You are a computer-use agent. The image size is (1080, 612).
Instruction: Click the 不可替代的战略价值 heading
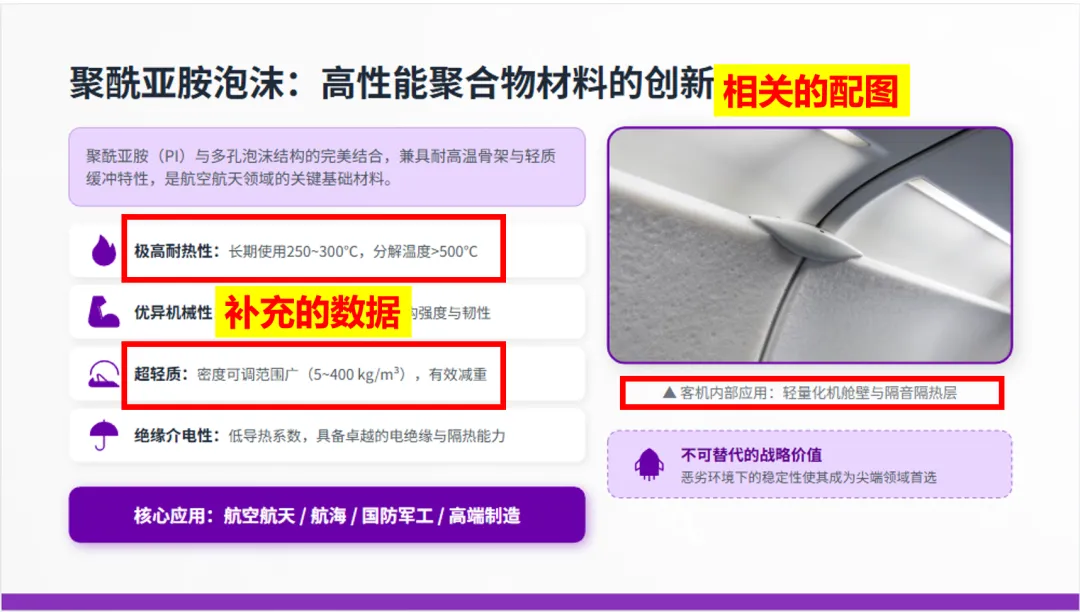[751, 455]
